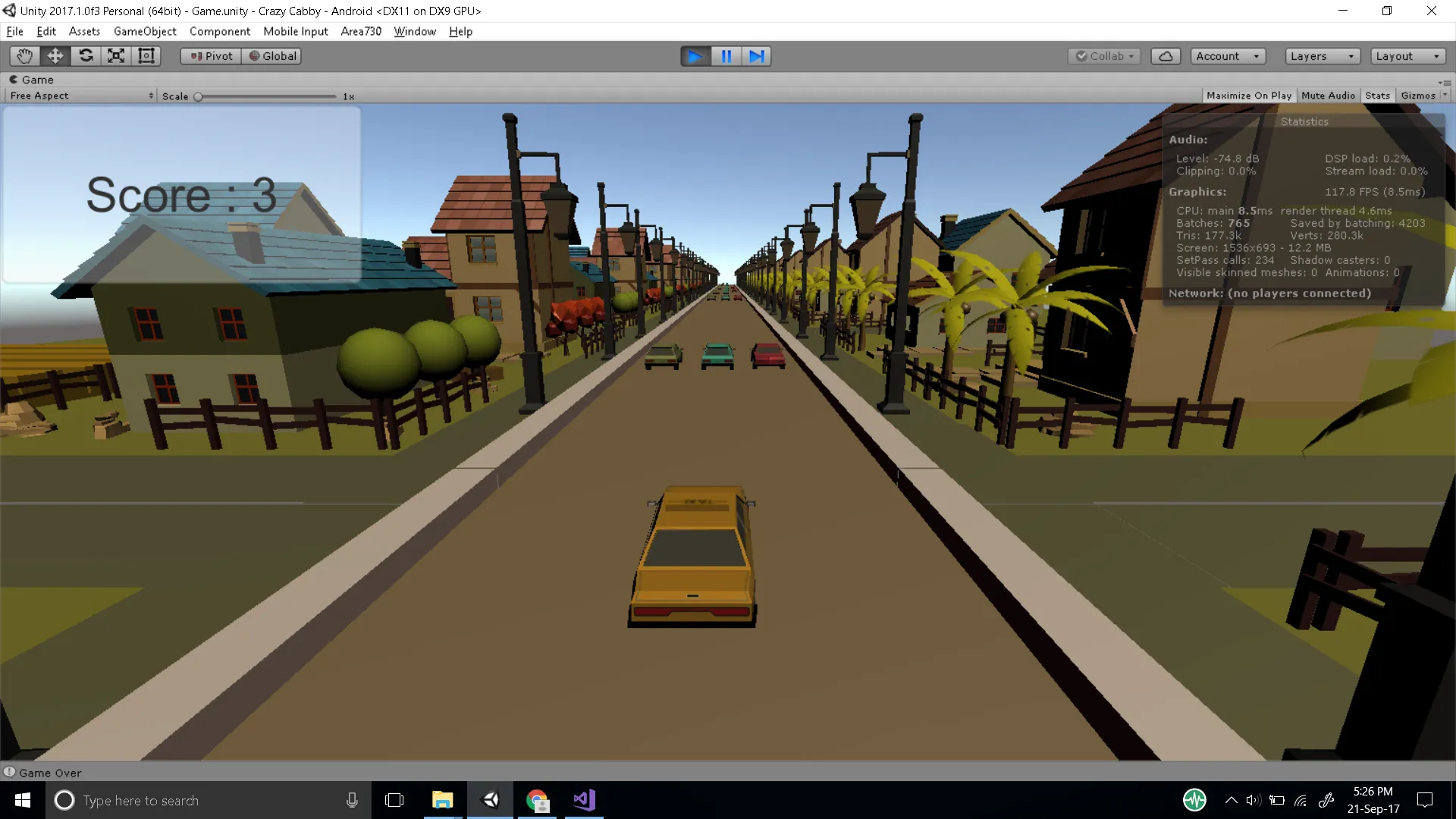Open the GameObject menu
Screen dimensions: 1456x819
tap(145, 31)
